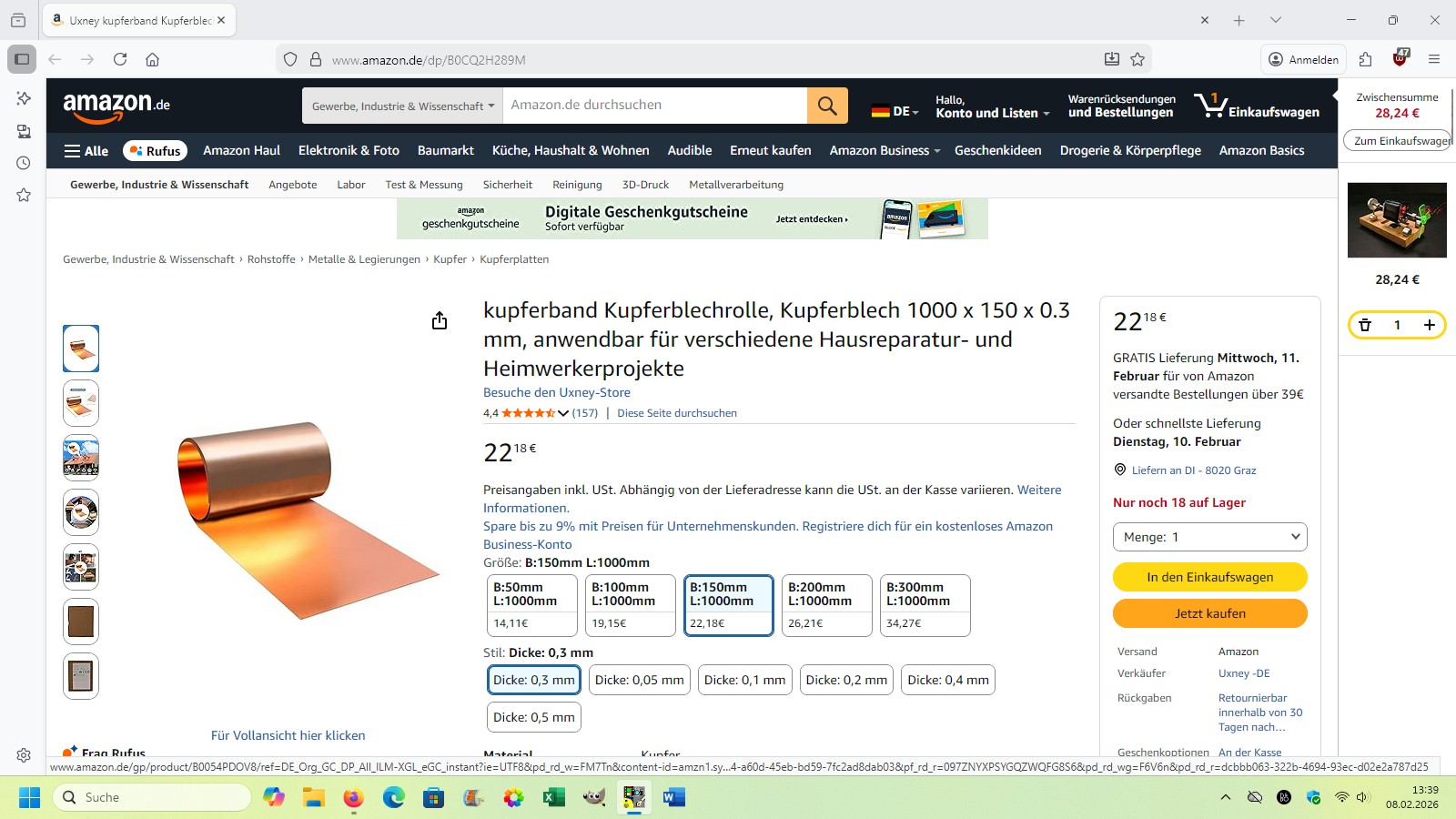Select size B:50mm L:1000mm option
The image size is (1456, 819).
pos(532,605)
